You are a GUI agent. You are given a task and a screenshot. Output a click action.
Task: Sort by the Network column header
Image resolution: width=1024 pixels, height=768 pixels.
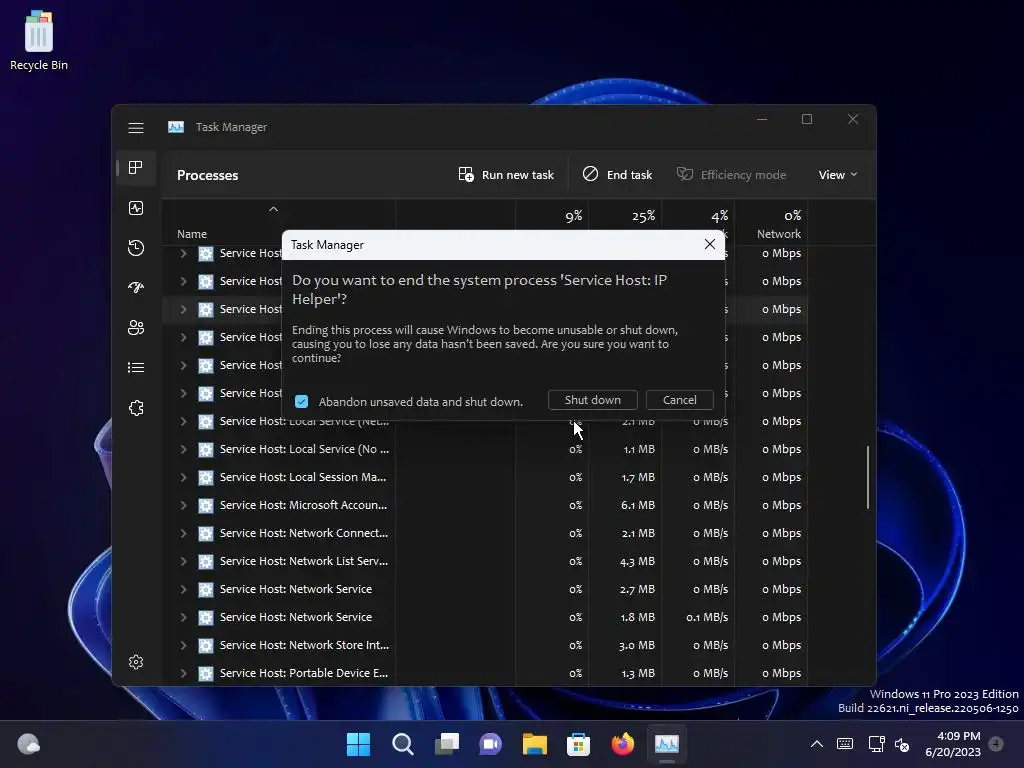[771, 222]
